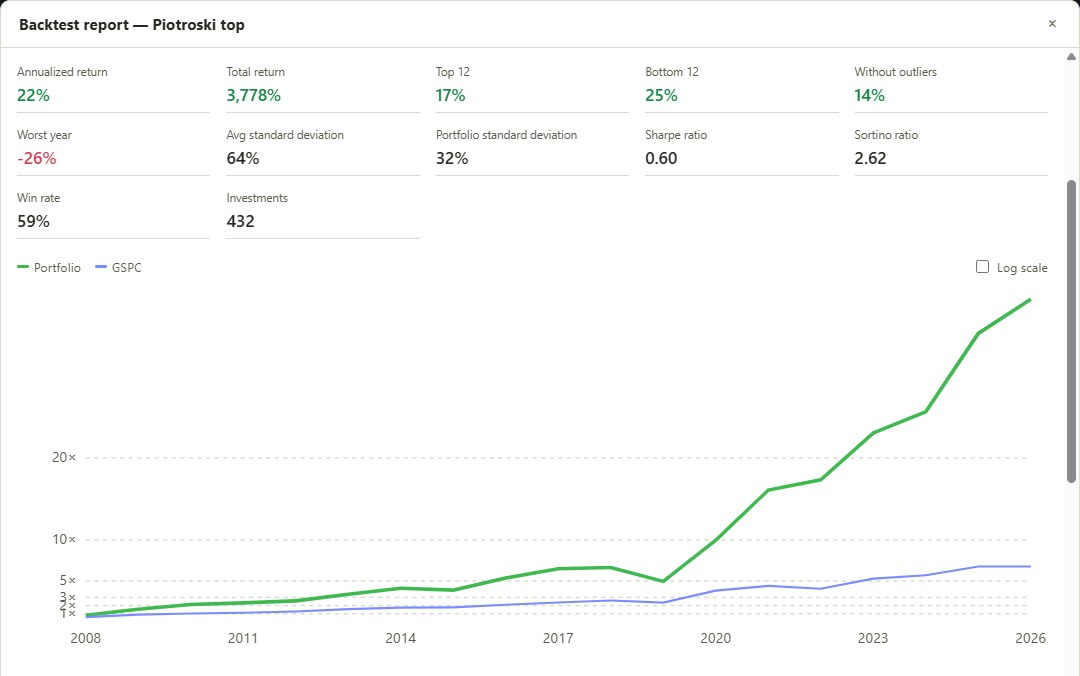This screenshot has height=676, width=1080.
Task: Click the 2023 x-axis label
Action: tap(873, 638)
